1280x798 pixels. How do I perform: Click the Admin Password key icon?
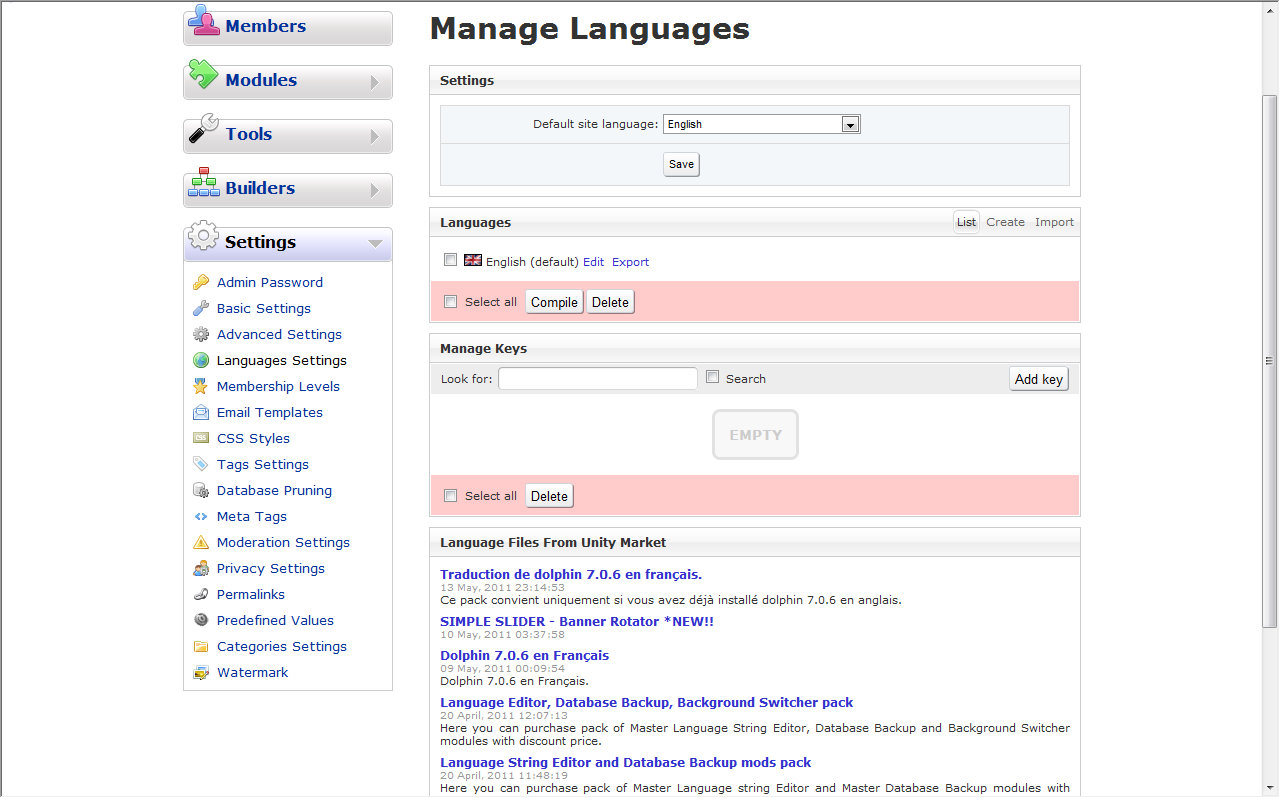click(x=201, y=283)
